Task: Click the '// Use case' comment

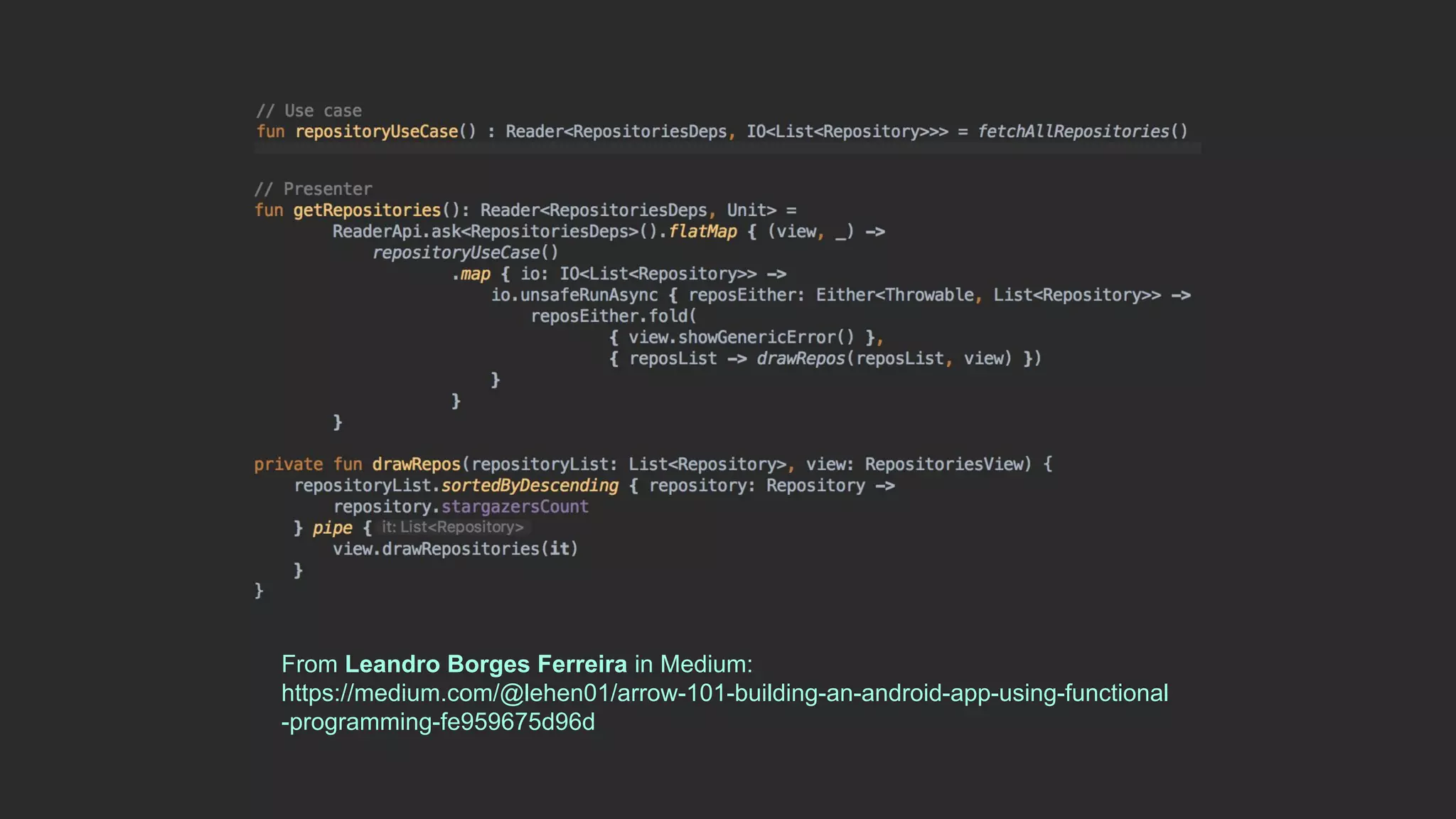Action: 309,111
